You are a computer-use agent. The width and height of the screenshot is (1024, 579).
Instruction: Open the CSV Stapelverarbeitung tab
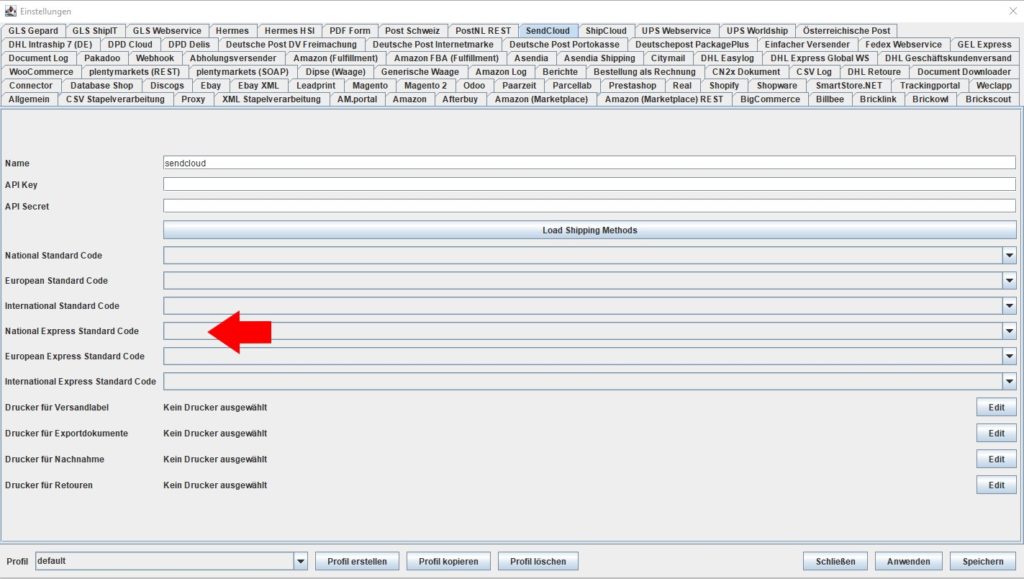pyautogui.click(x=115, y=99)
